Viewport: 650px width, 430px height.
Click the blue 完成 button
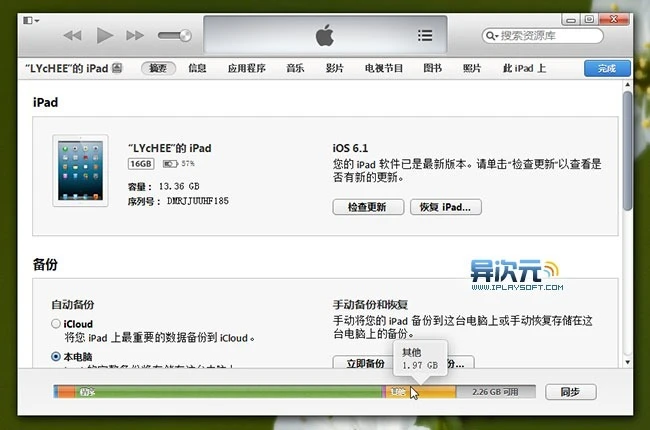pos(607,68)
